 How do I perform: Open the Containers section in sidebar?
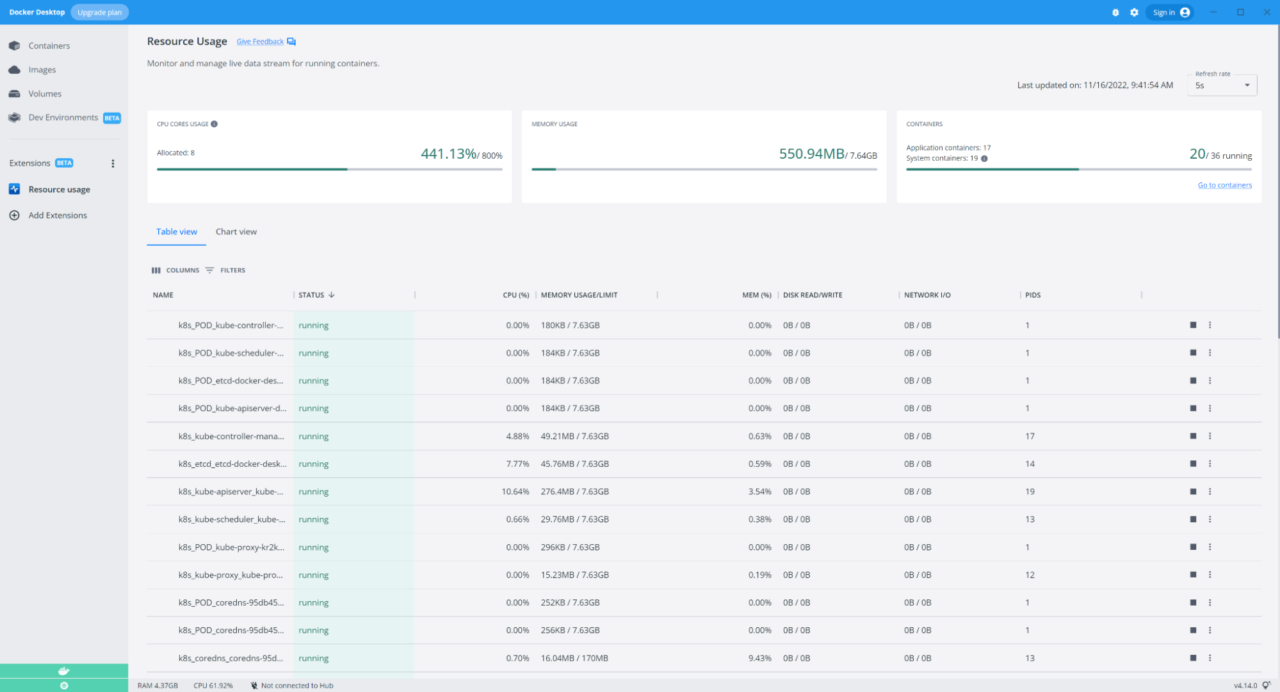pyautogui.click(x=48, y=45)
